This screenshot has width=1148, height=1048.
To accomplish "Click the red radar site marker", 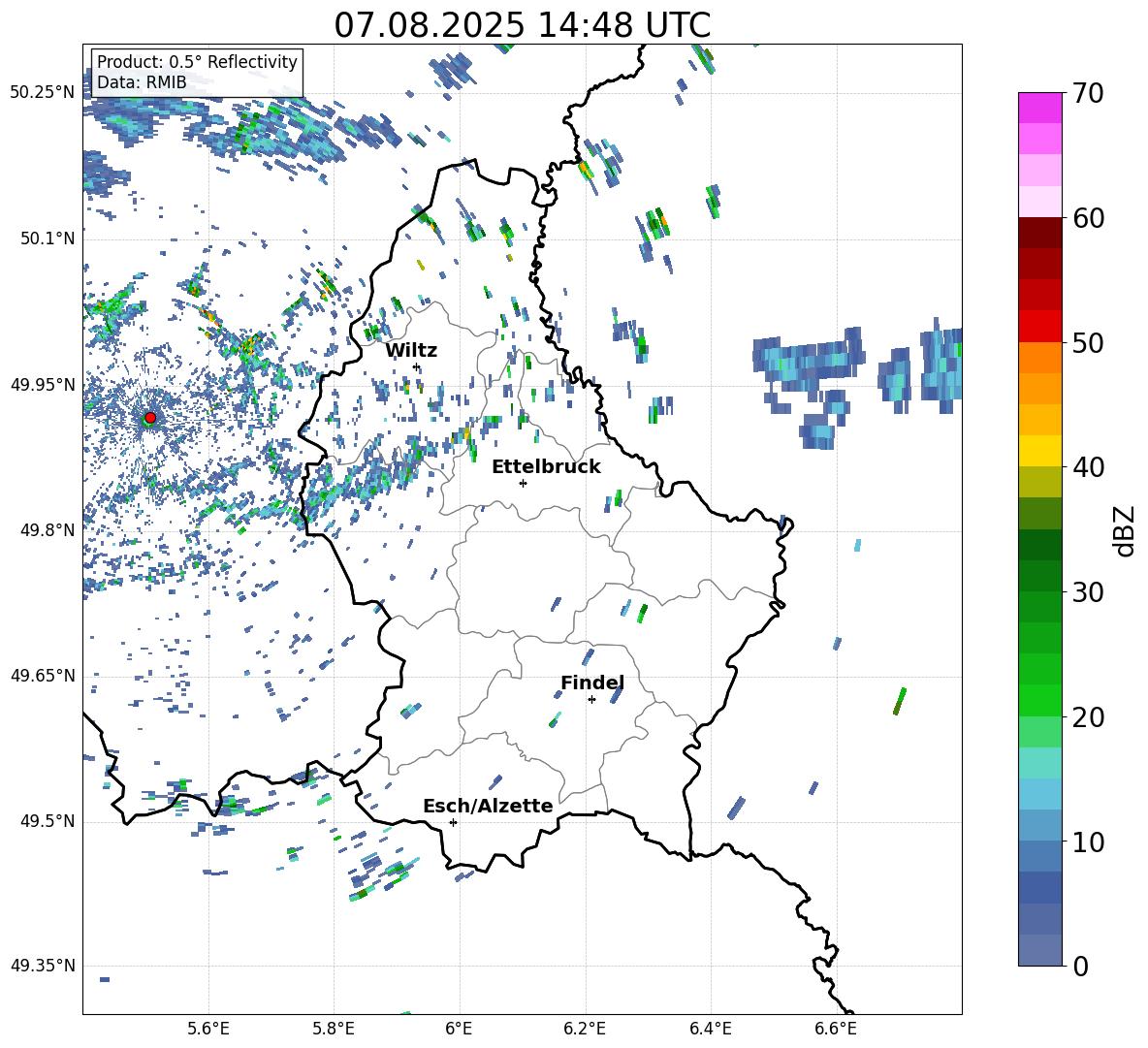I will coord(150,417).
